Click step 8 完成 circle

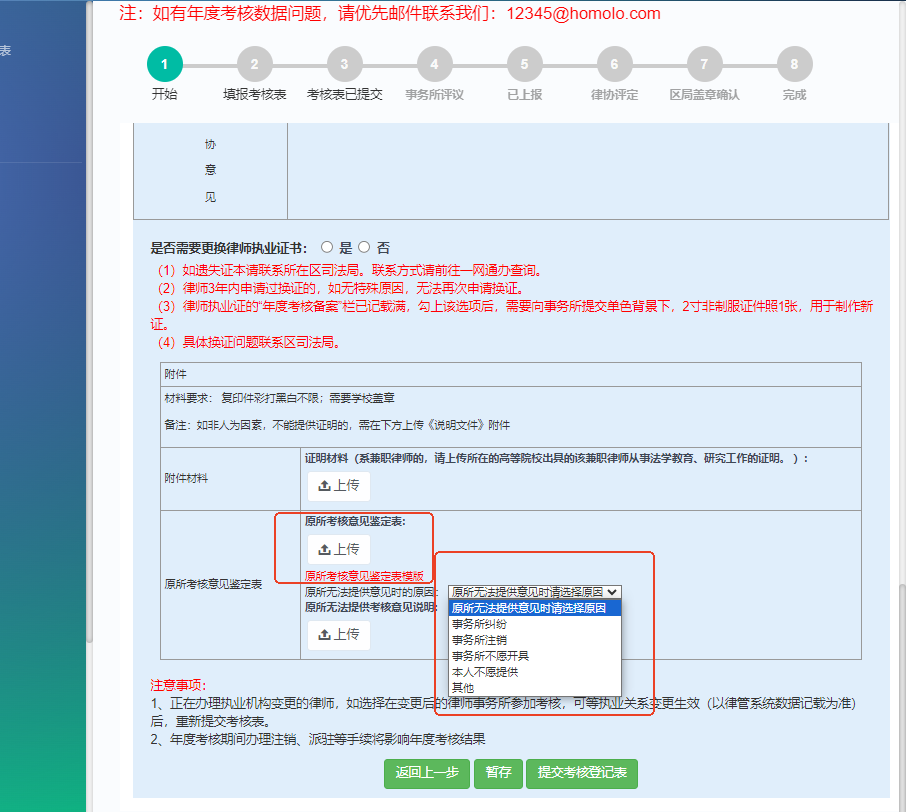(x=794, y=65)
